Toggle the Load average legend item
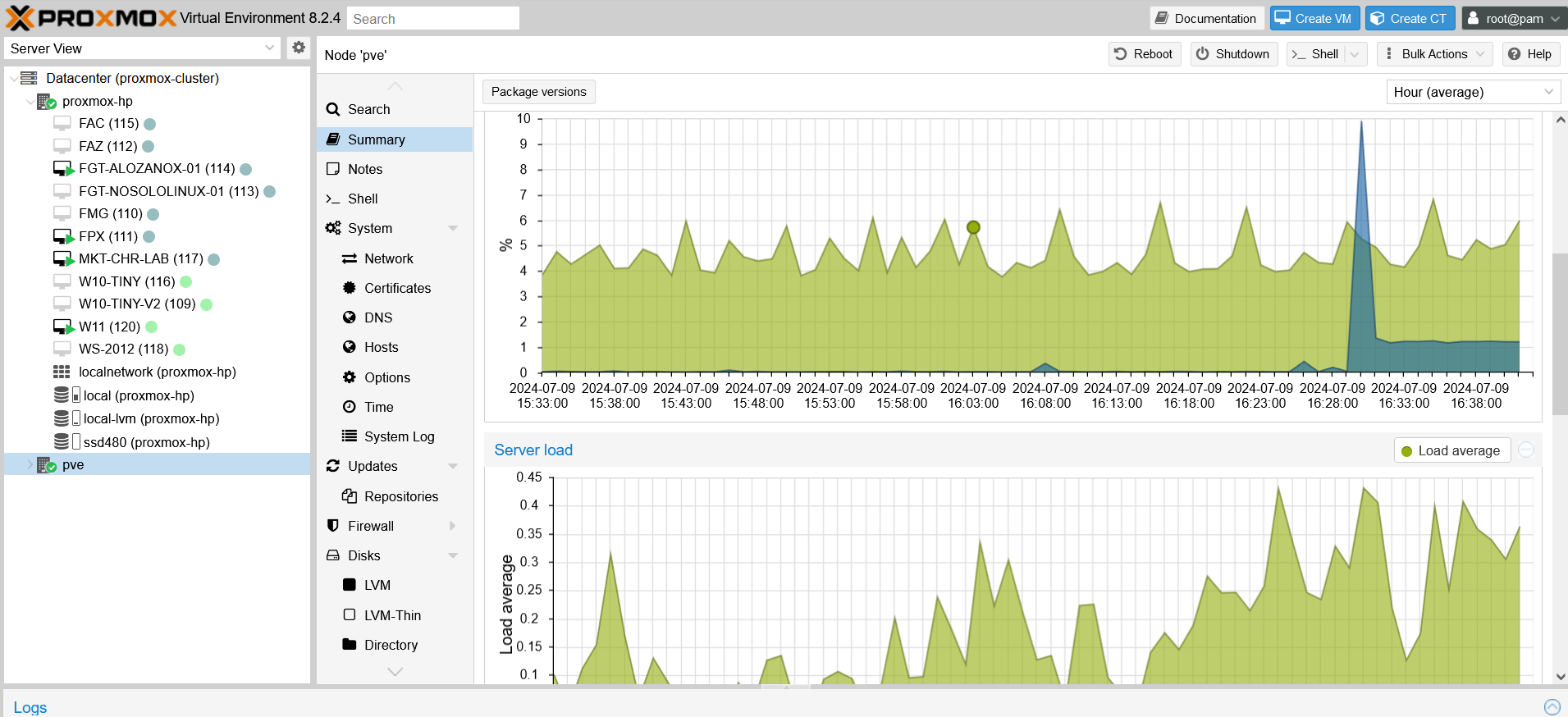The image size is (1568, 717). point(1451,450)
